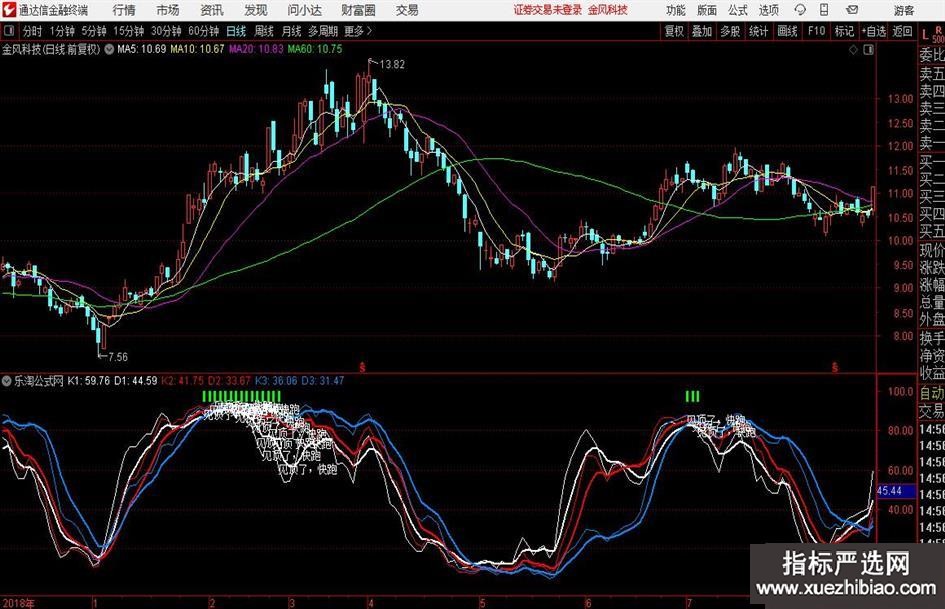Click the D3: 31.47 indicator value

point(322,381)
